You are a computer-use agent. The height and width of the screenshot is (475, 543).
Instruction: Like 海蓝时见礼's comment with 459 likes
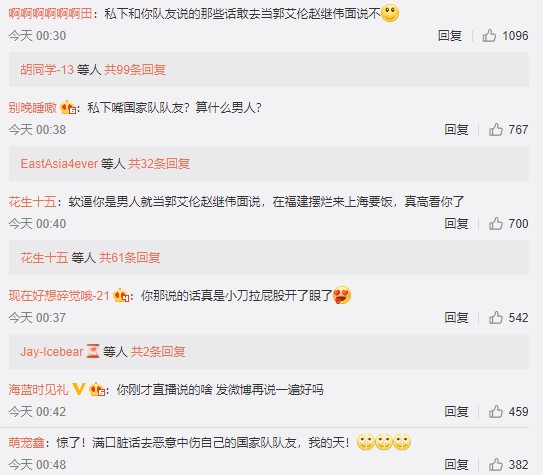coord(496,412)
